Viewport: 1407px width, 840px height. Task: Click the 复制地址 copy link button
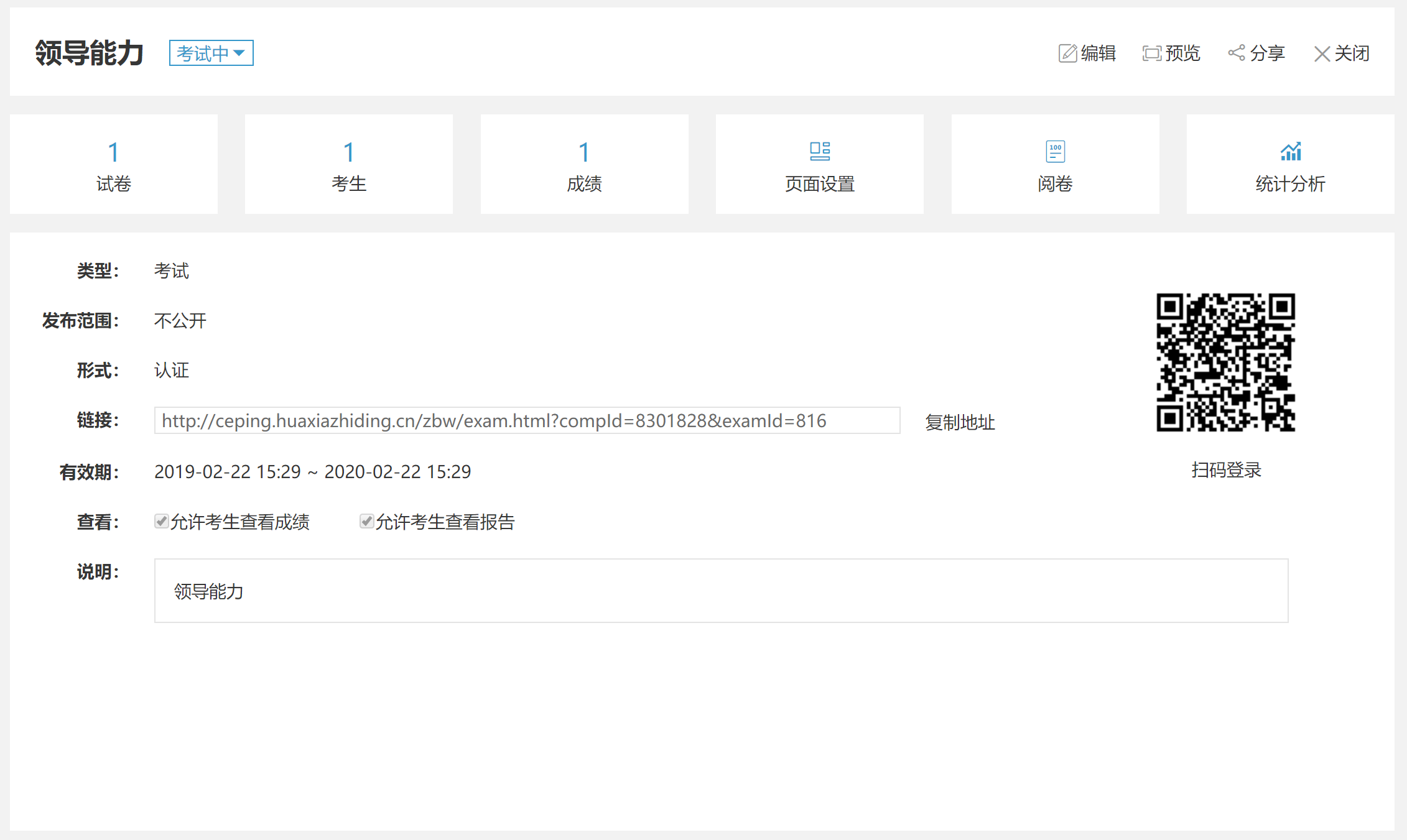(959, 422)
